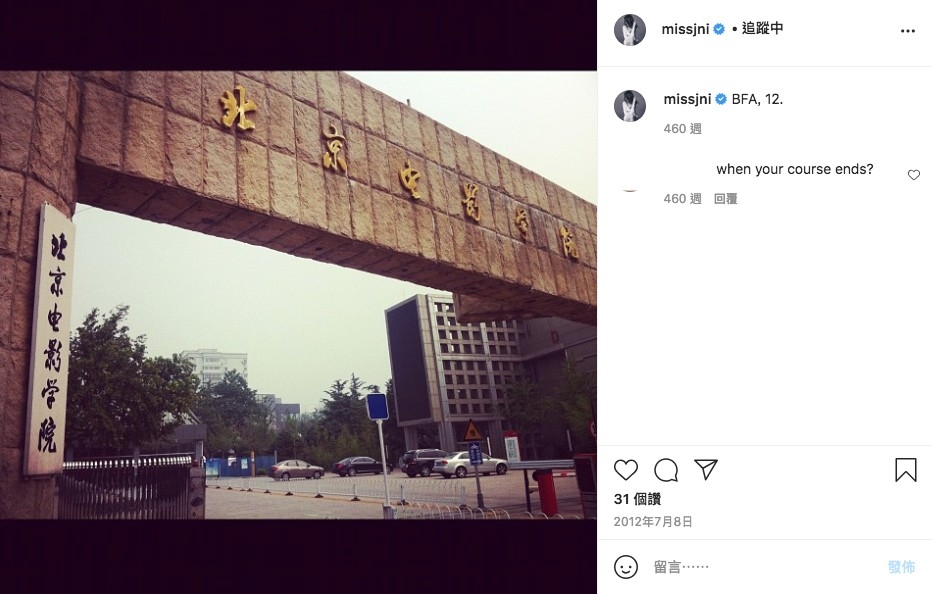932x594 pixels.
Task: View the 31 個讚 likes list
Action: click(637, 499)
